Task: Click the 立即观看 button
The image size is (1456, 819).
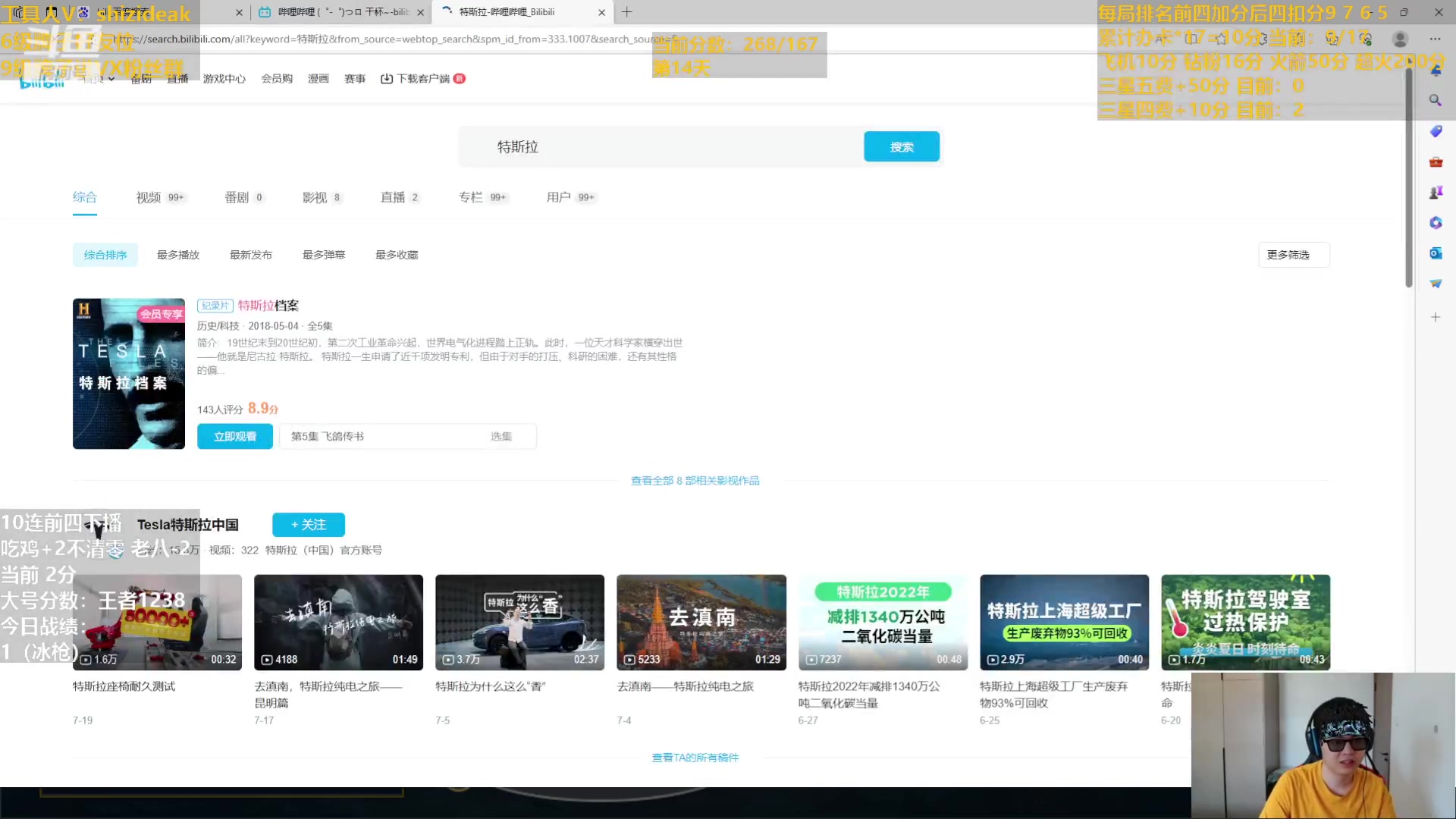Action: click(235, 437)
